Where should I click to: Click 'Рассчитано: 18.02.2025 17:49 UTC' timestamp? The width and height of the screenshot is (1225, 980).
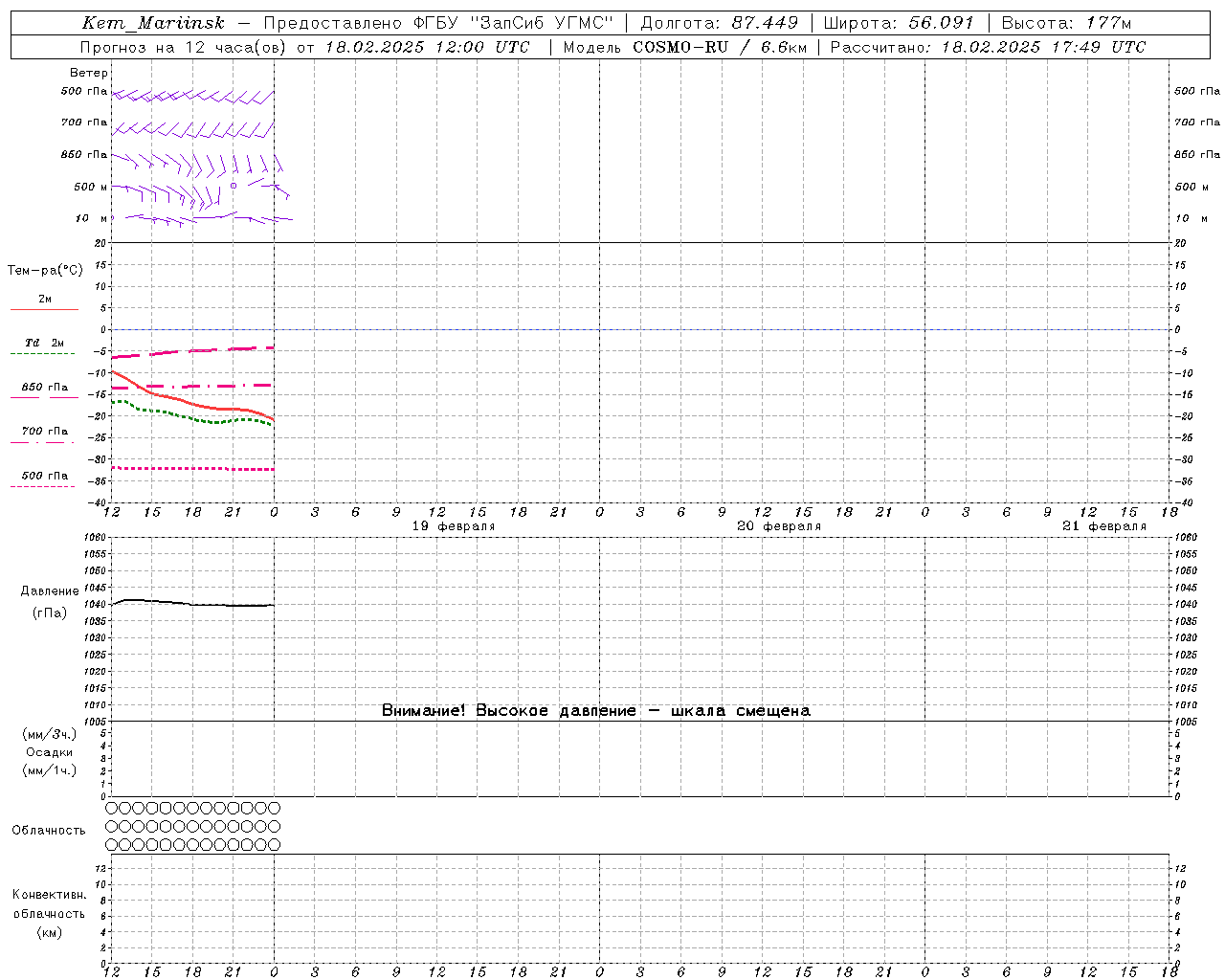point(987,47)
